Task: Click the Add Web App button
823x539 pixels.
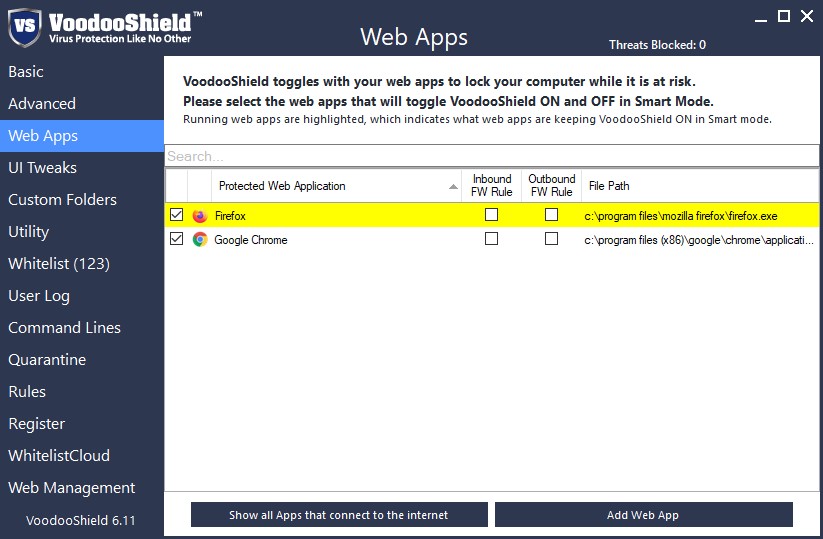Action: click(x=643, y=515)
